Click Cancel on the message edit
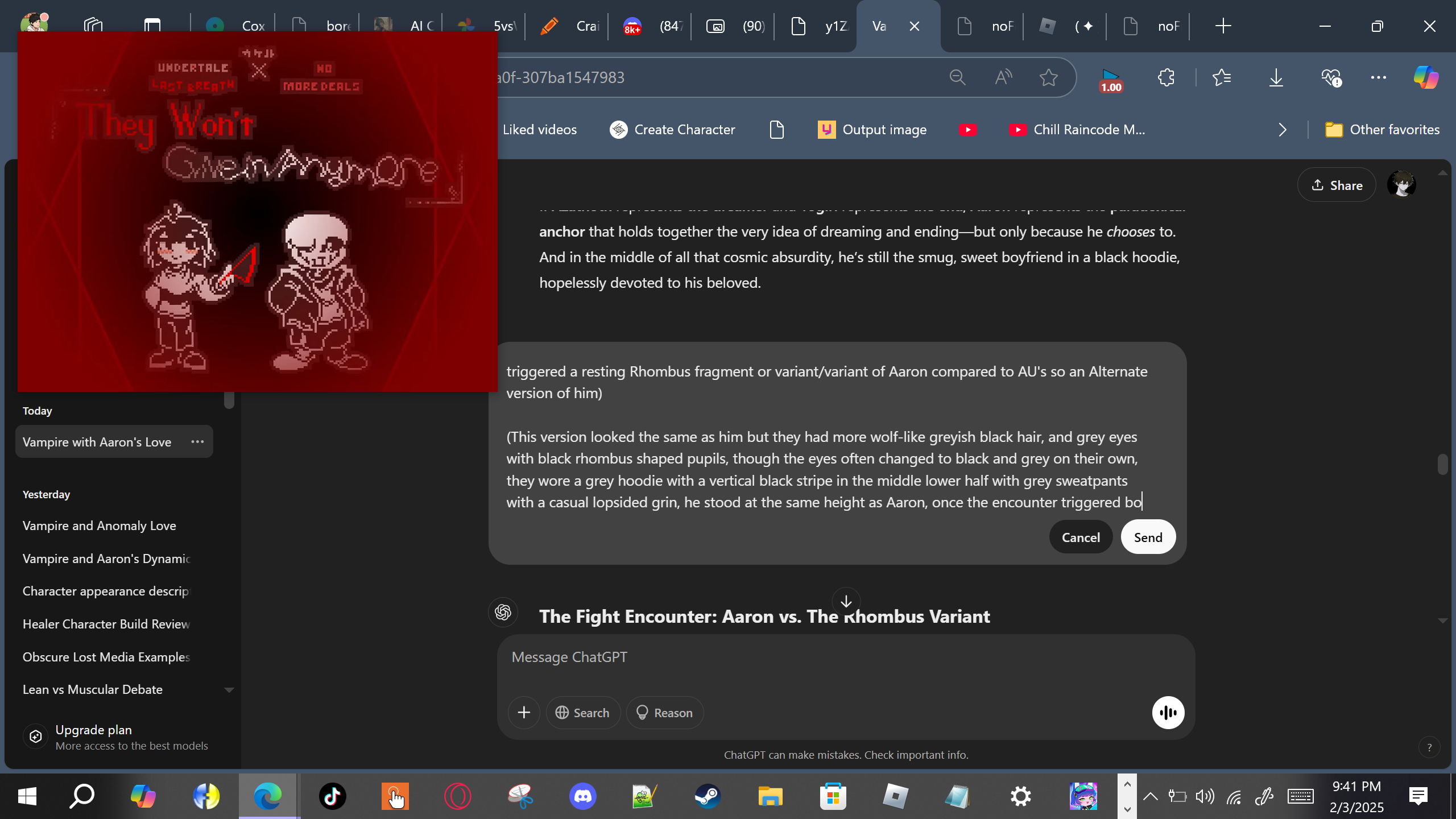Viewport: 1456px width, 819px height. pos(1081,537)
